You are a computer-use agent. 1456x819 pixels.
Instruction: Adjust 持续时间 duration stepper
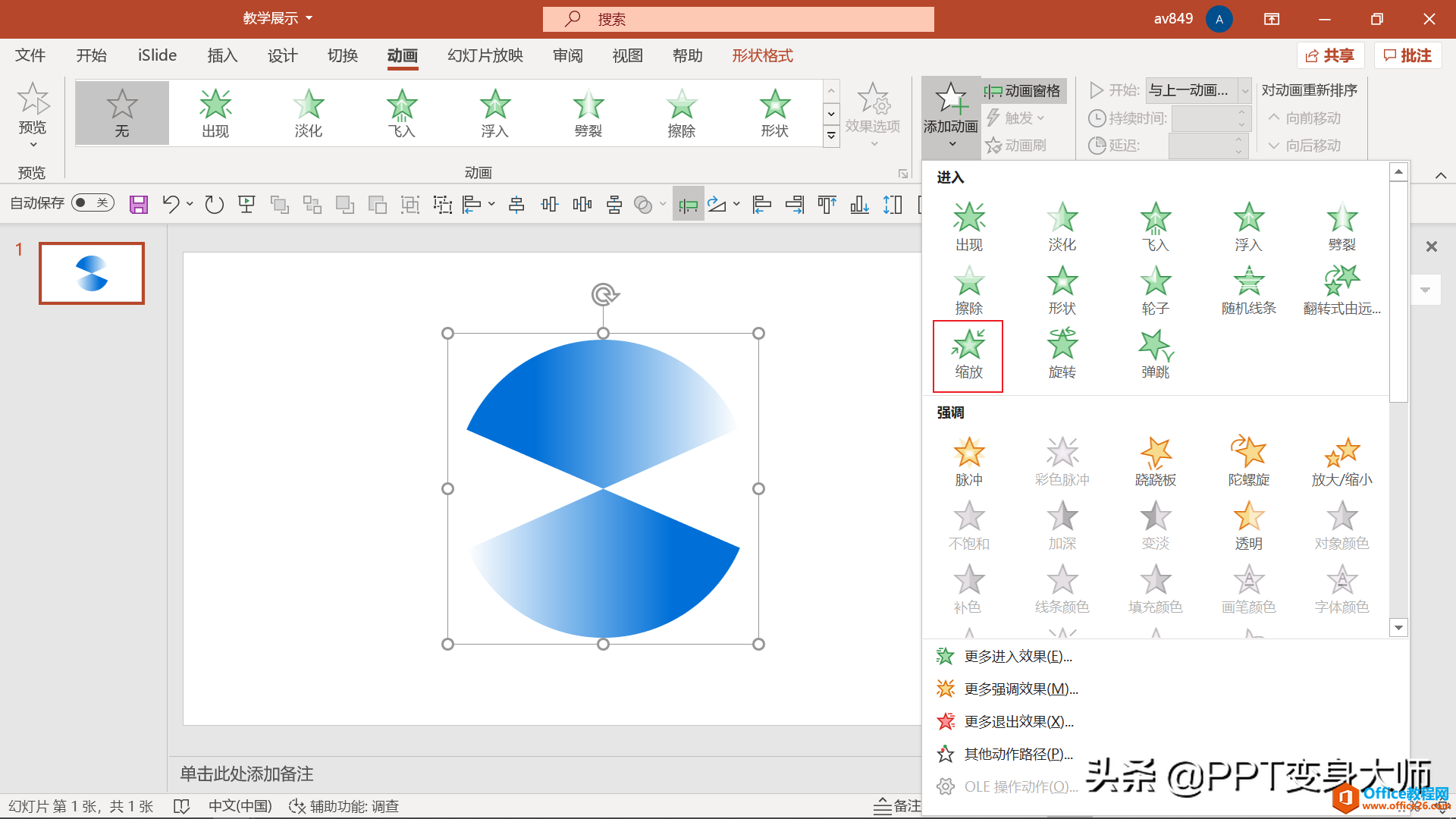point(1240,117)
